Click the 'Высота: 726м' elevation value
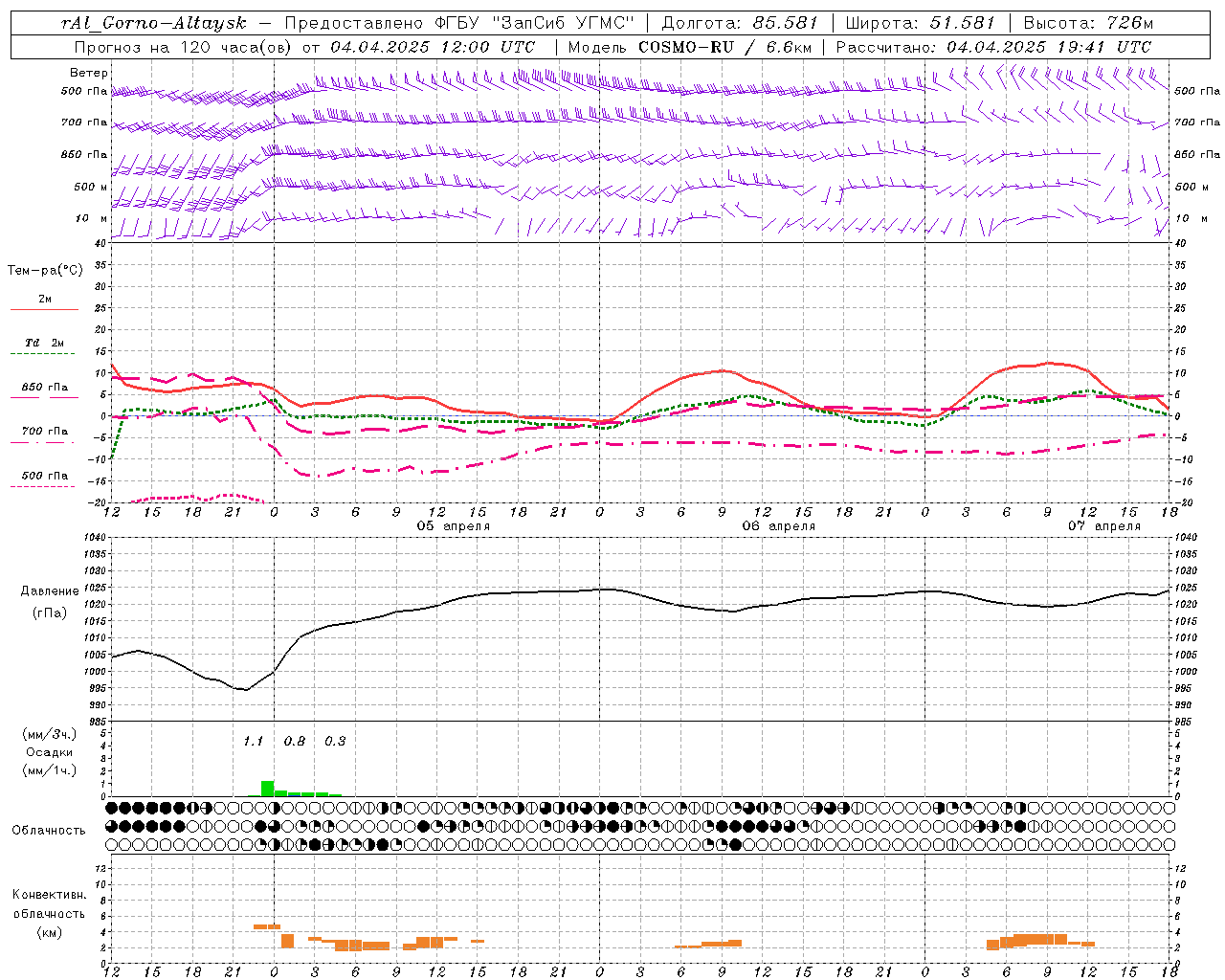Image resolution: width=1225 pixels, height=980 pixels. (1088, 23)
